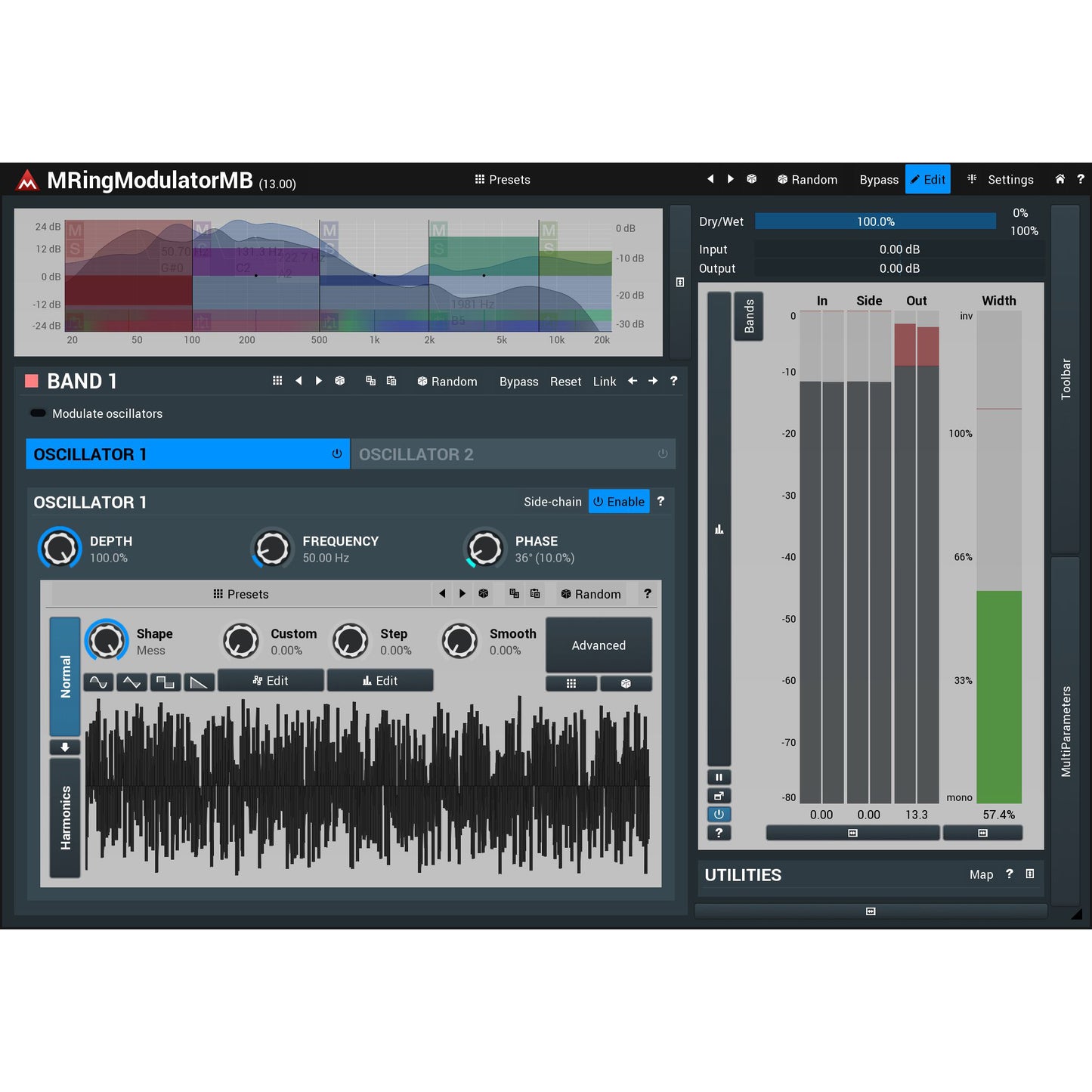Image resolution: width=1092 pixels, height=1092 pixels.
Task: Click the home icon in the title bar
Action: [1060, 179]
